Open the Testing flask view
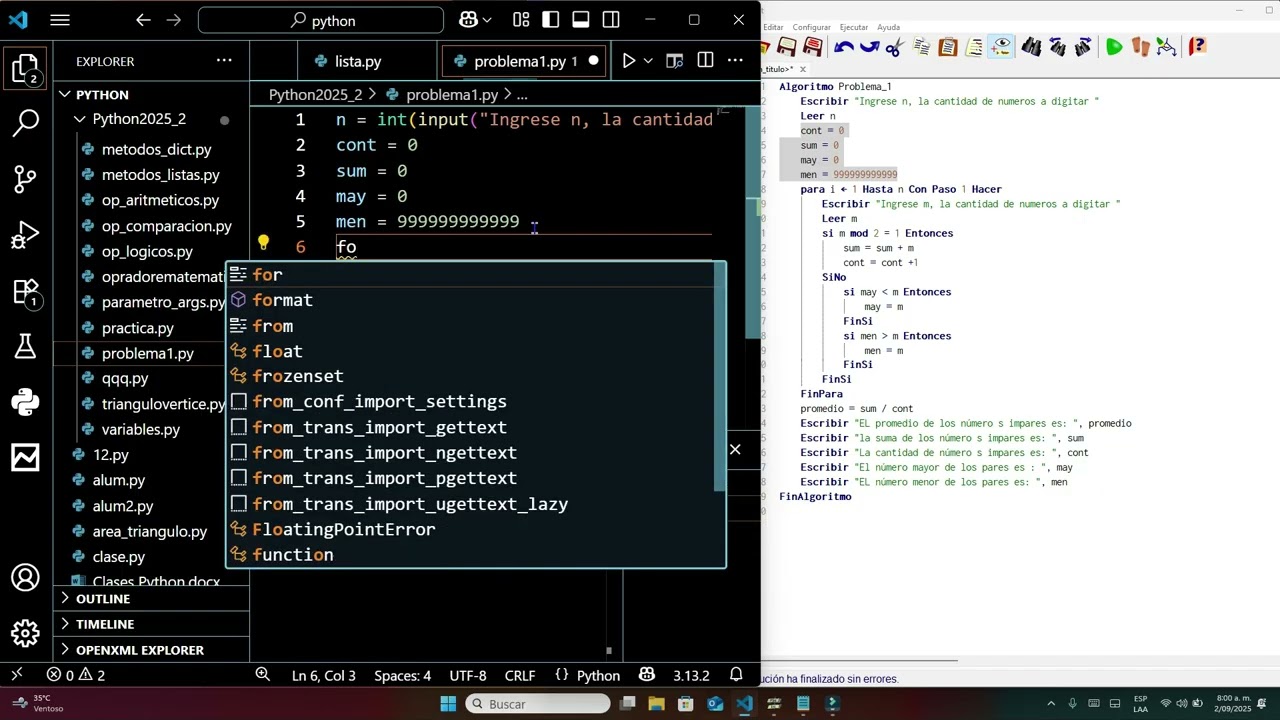 point(25,346)
